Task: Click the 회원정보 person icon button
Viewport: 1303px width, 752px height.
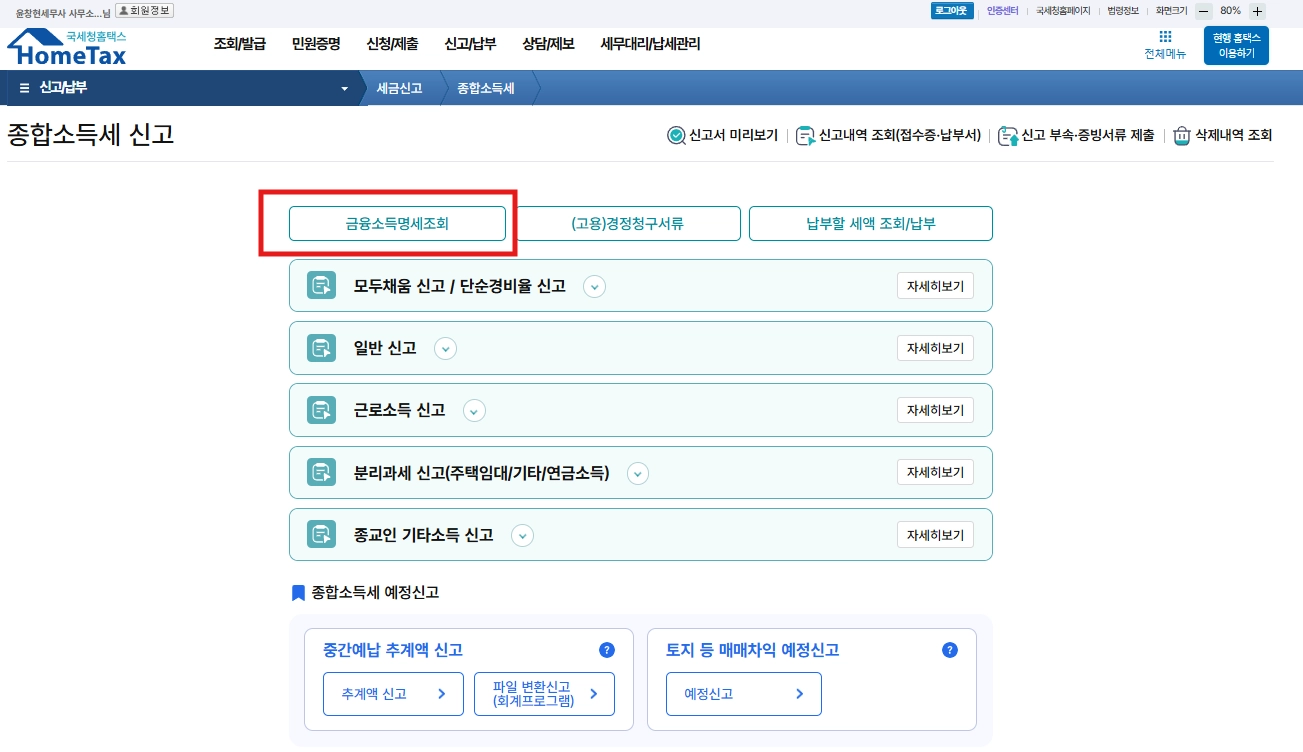Action: pos(144,11)
